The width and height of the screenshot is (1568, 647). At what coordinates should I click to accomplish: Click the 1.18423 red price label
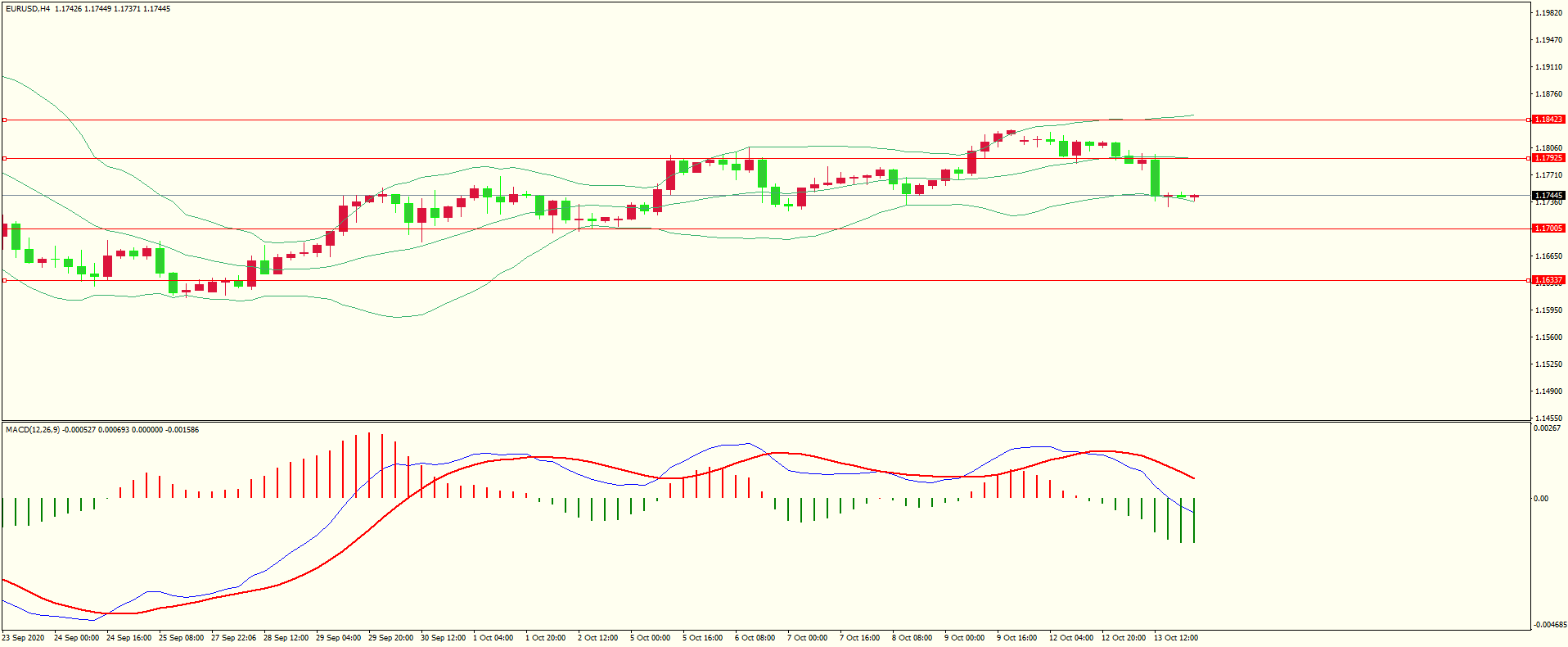(x=1548, y=120)
